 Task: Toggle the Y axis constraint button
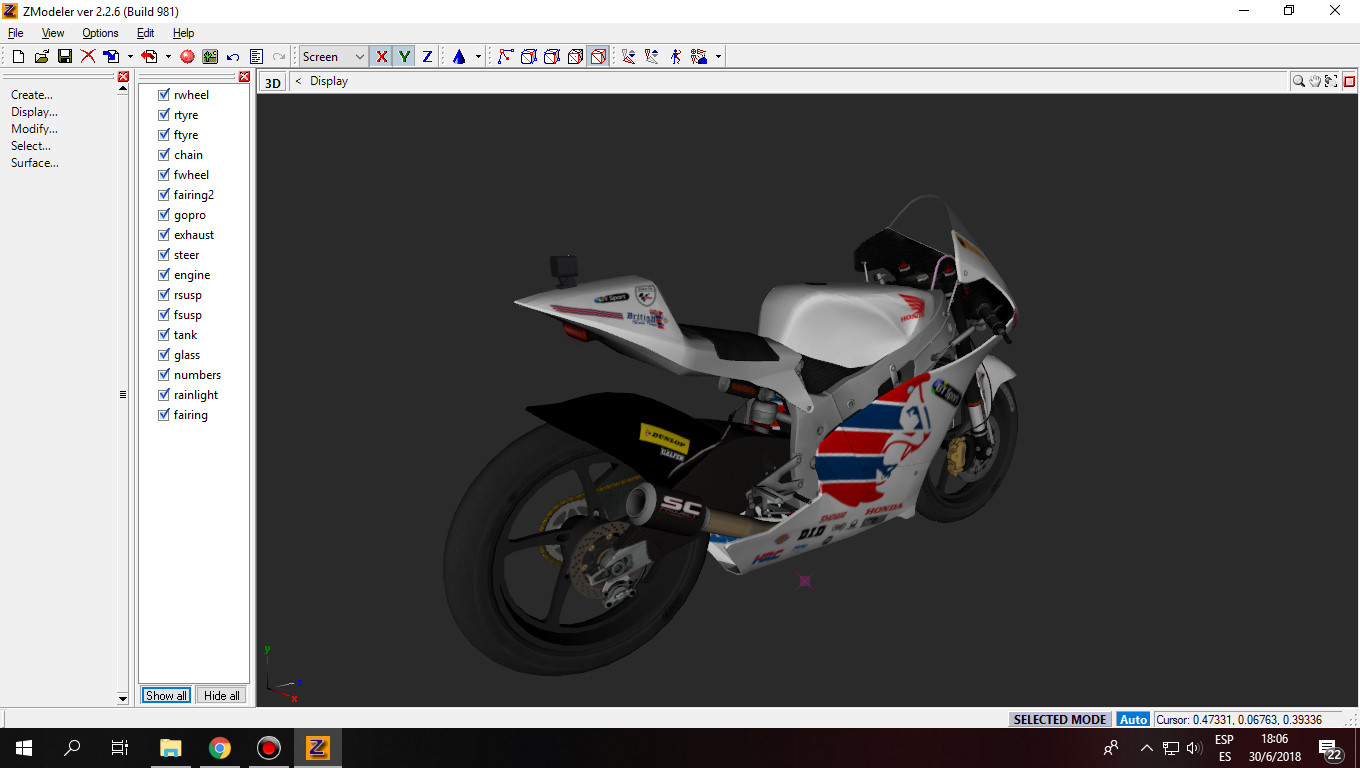pos(404,57)
